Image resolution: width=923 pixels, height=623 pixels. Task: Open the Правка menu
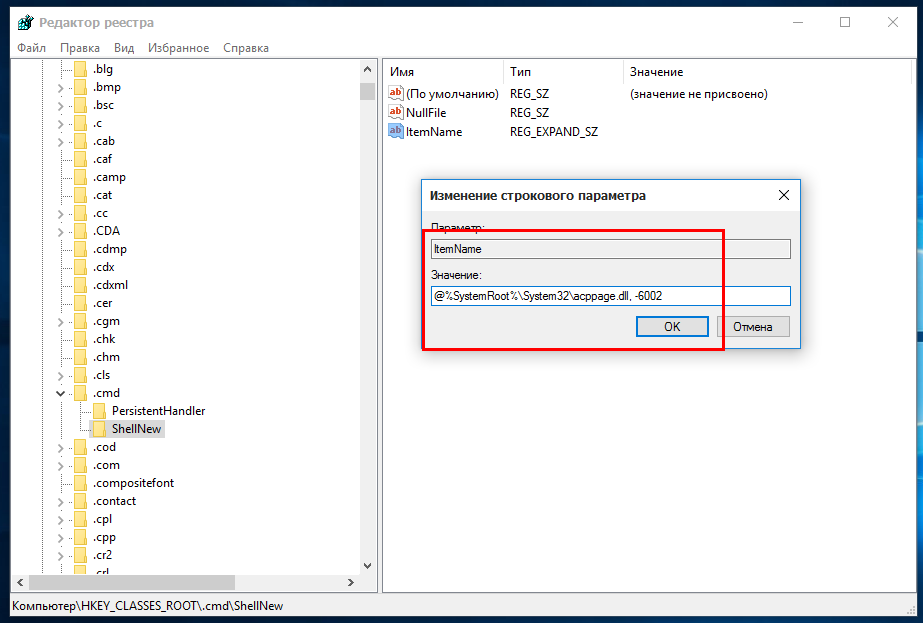[79, 48]
